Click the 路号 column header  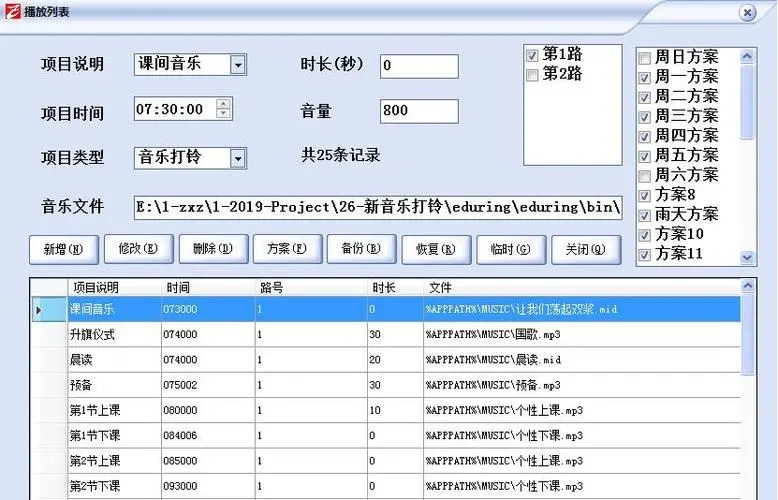[311, 288]
